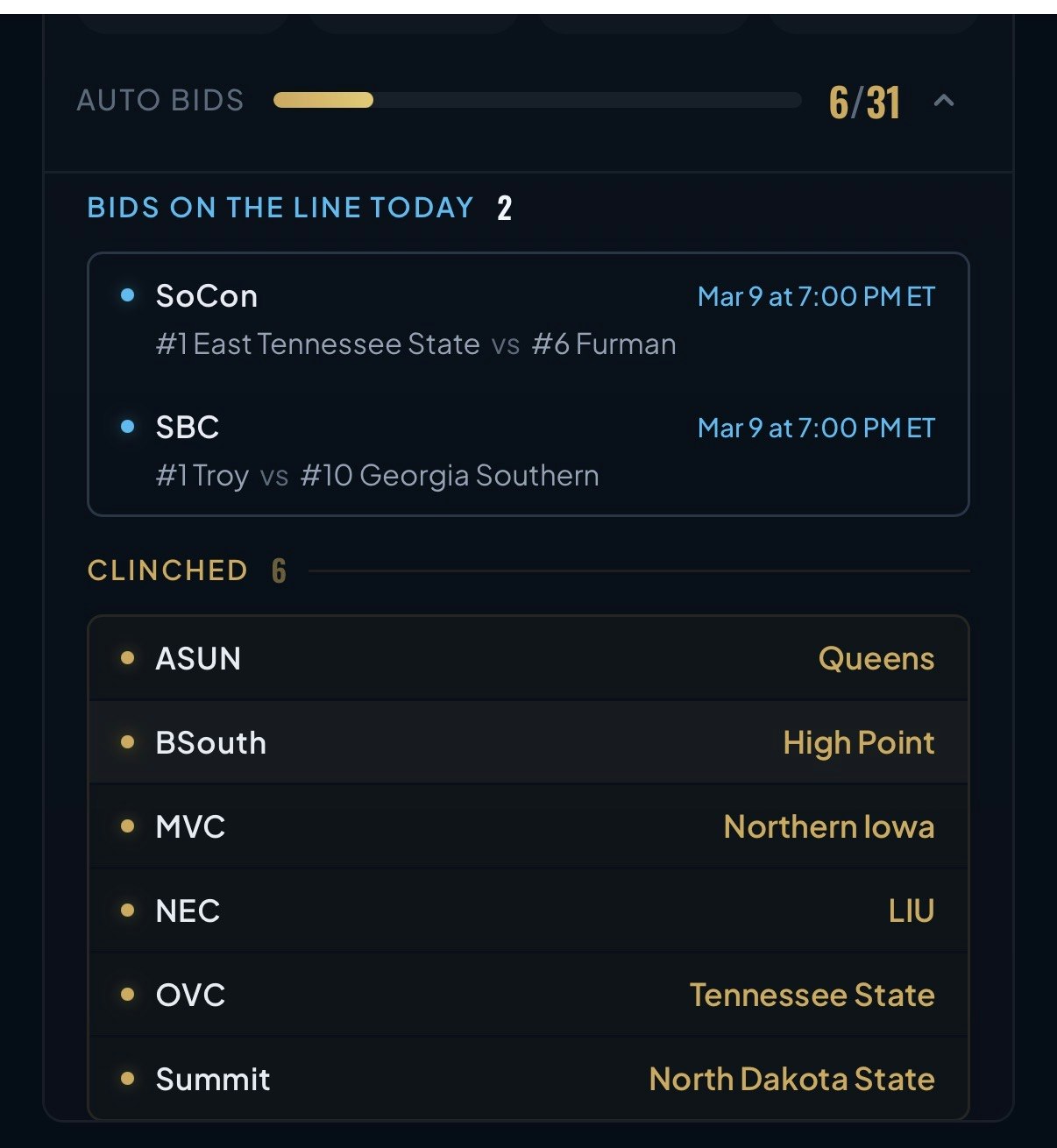Open the SoCon tab header
Image resolution: width=1057 pixels, height=1148 pixels.
click(207, 296)
